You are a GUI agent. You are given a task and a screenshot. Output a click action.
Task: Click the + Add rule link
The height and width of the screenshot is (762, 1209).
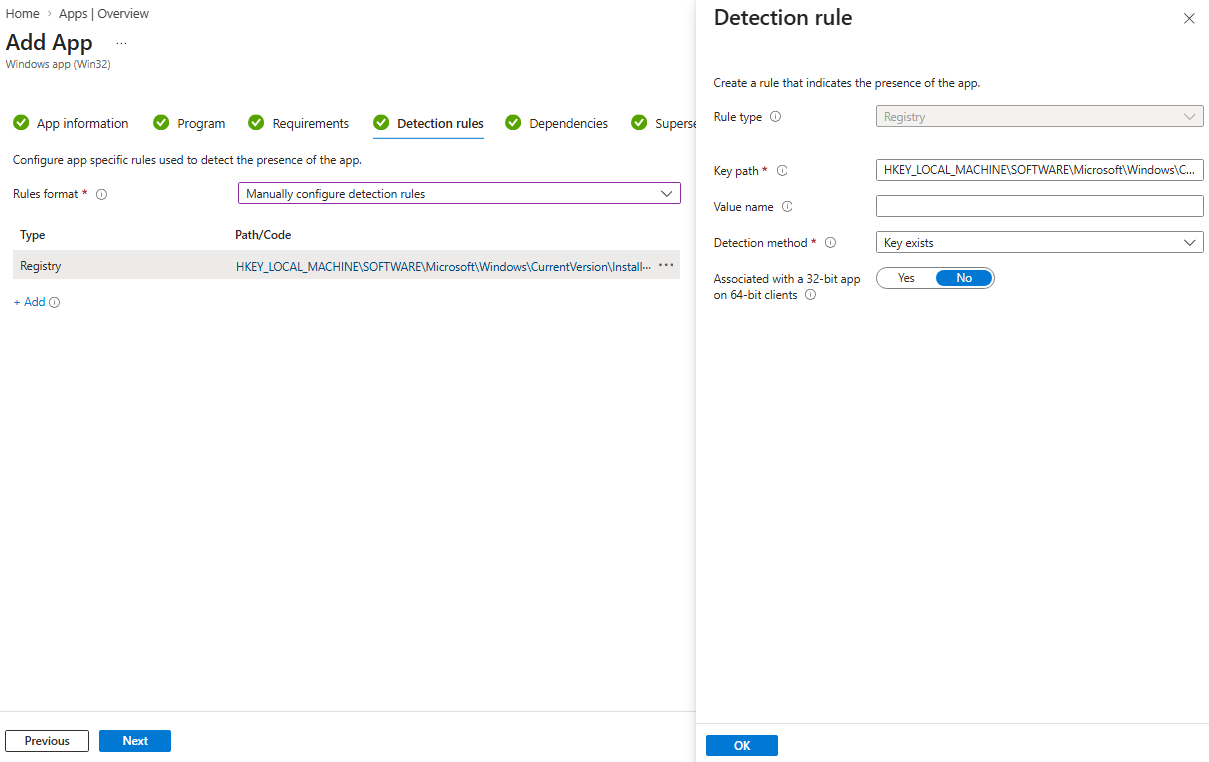(30, 302)
